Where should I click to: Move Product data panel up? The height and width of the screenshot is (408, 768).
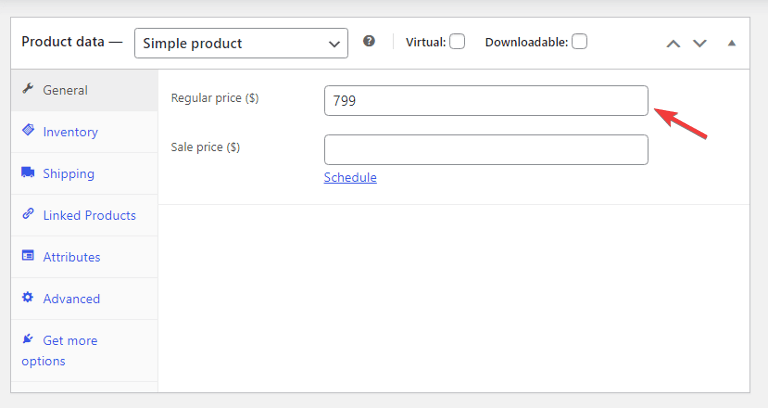coord(673,44)
